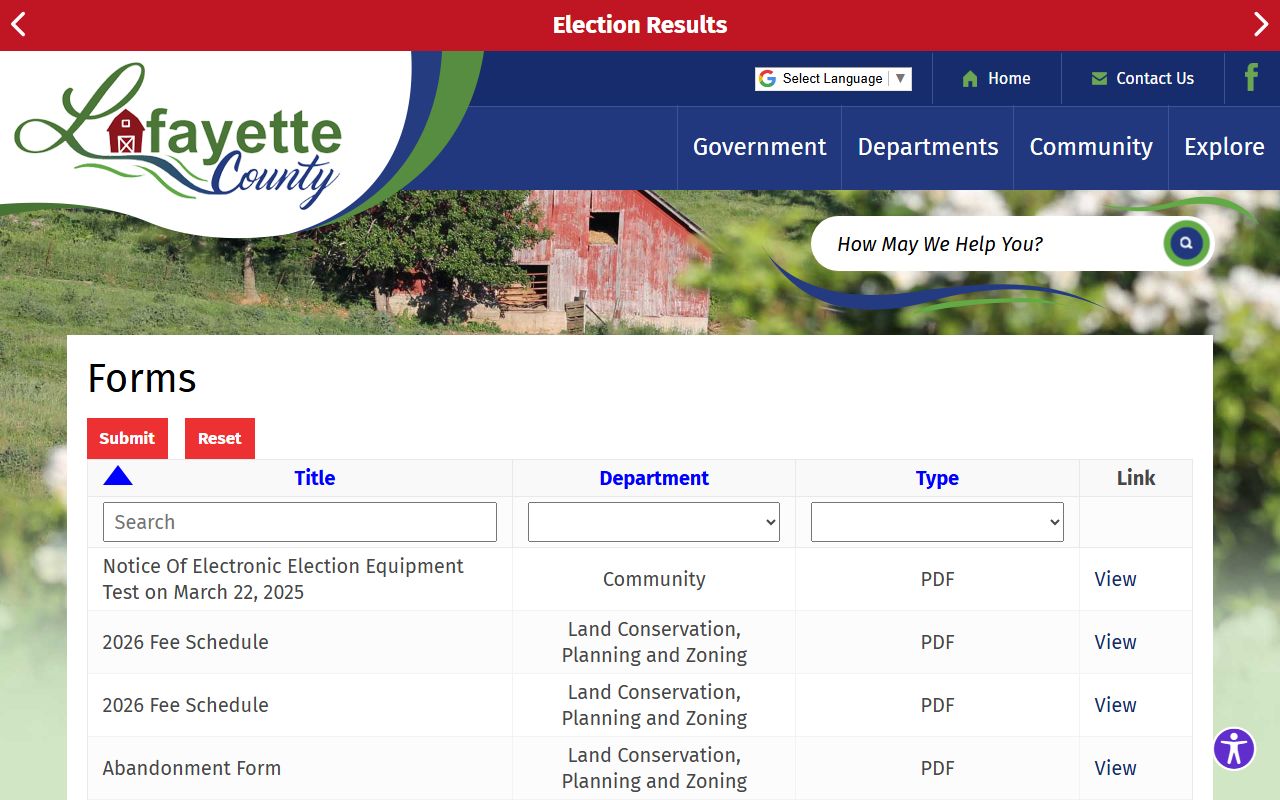This screenshot has height=800, width=1280.
Task: View the first 2026 Fee Schedule
Action: click(x=1115, y=642)
